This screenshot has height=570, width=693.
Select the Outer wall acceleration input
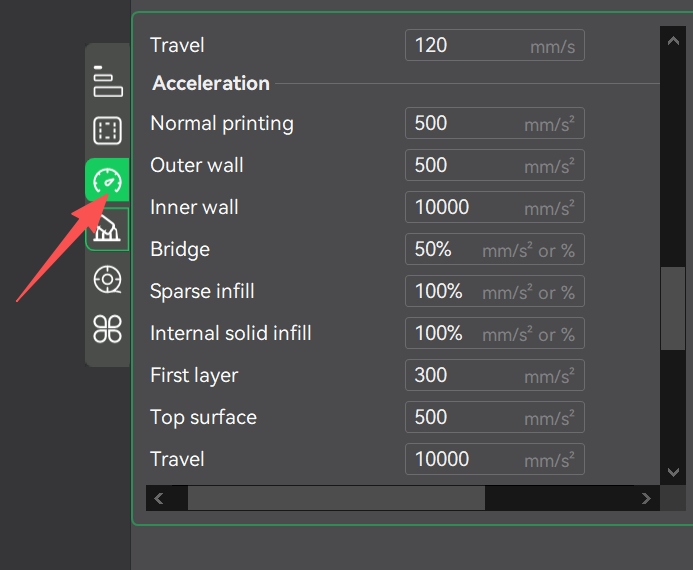pyautogui.click(x=464, y=166)
